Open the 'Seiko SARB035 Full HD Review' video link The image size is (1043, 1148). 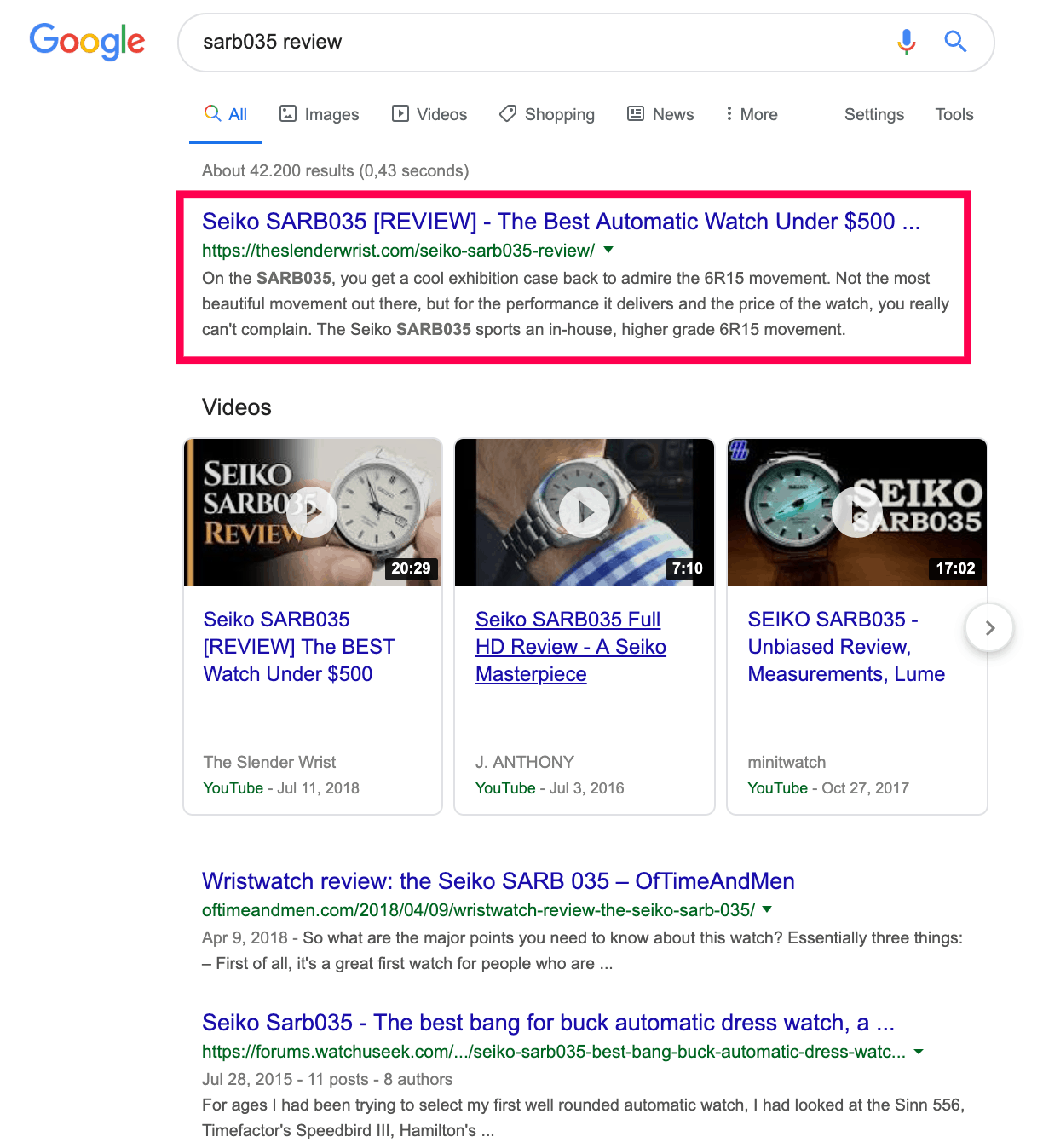(571, 647)
